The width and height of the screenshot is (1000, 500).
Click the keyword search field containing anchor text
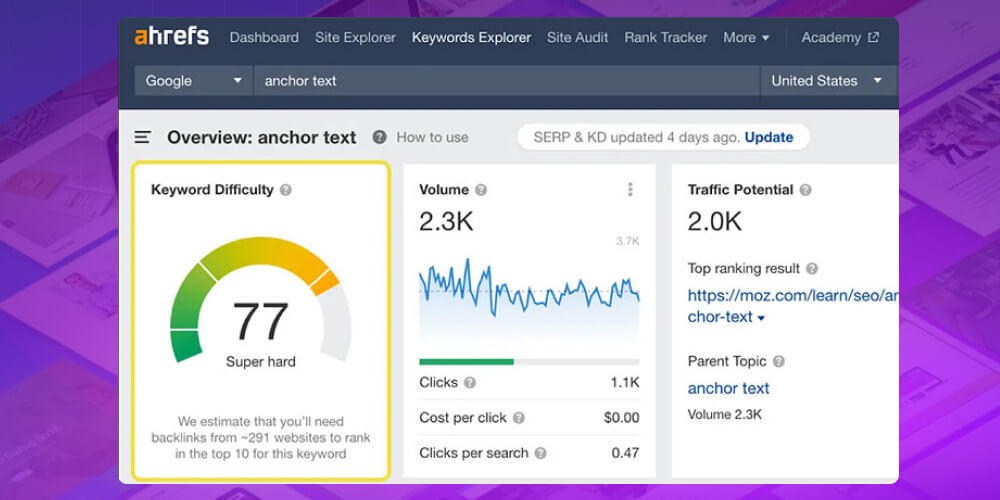[x=505, y=81]
